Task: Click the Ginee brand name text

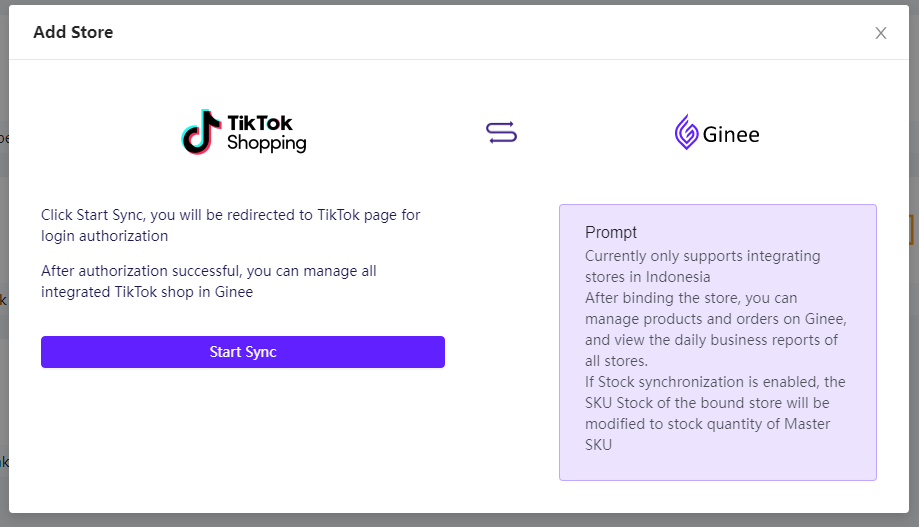Action: (x=731, y=135)
